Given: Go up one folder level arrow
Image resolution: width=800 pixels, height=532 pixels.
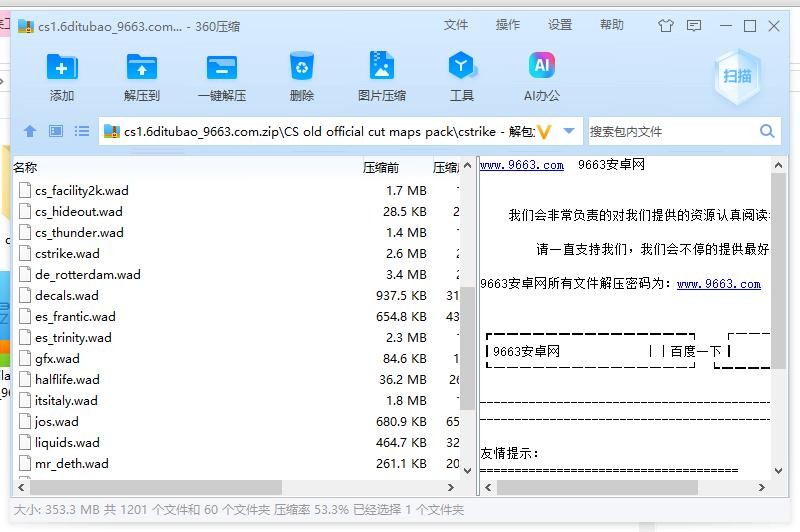Looking at the screenshot, I should pos(30,131).
